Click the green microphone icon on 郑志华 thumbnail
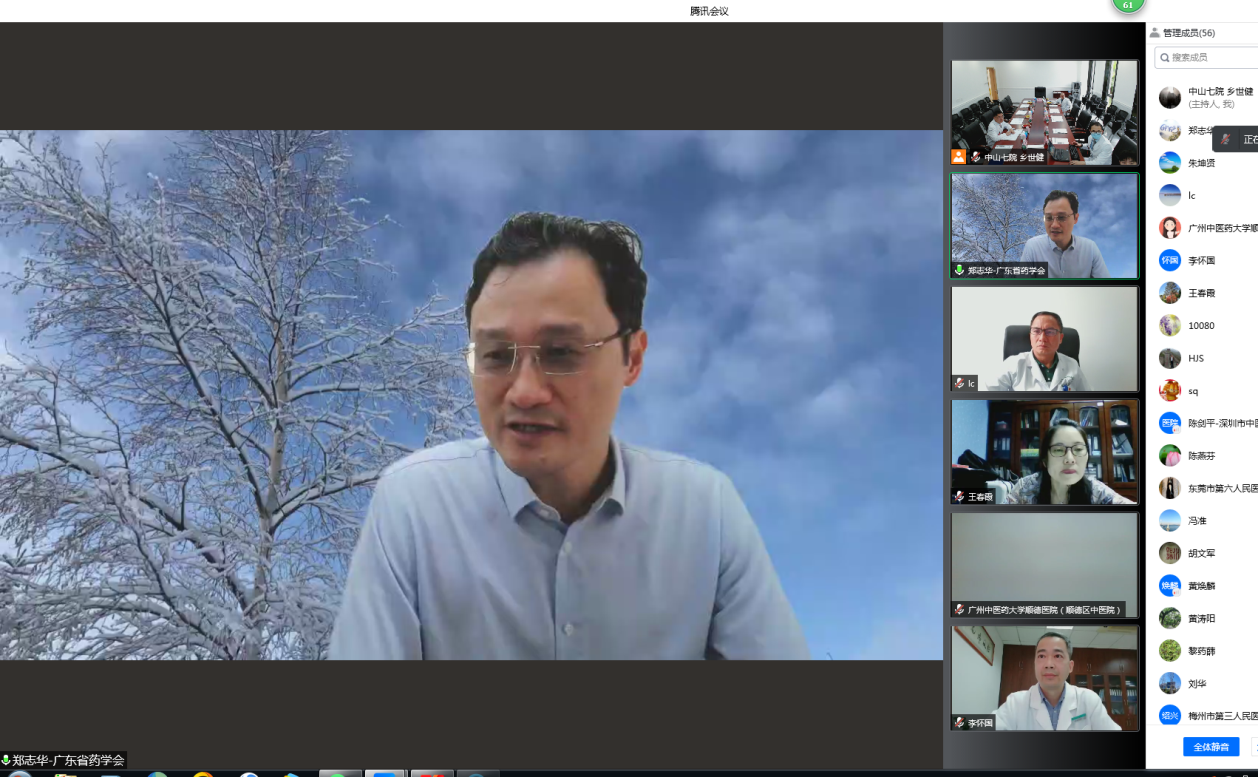The width and height of the screenshot is (1258, 777). click(x=960, y=270)
